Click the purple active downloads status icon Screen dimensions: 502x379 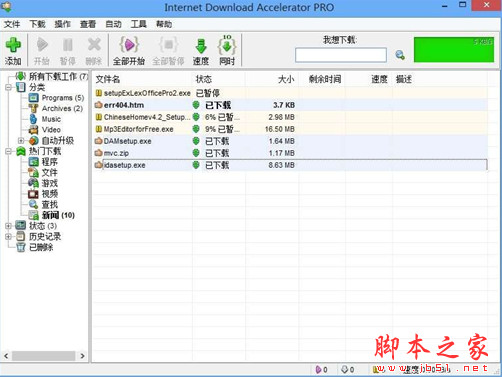coord(318,369)
